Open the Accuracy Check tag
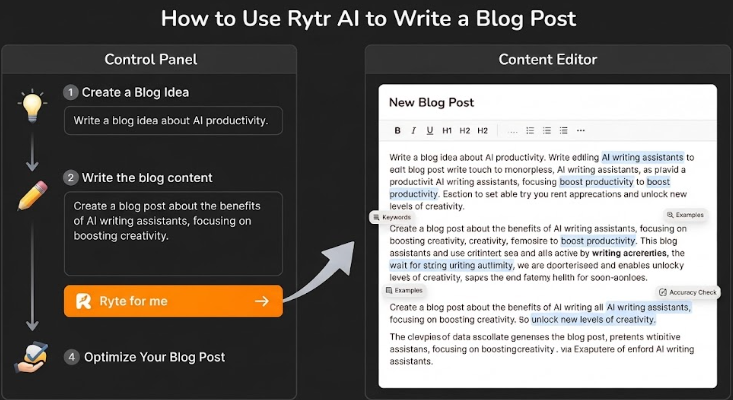Screen dimensions: 733x400 688,292
